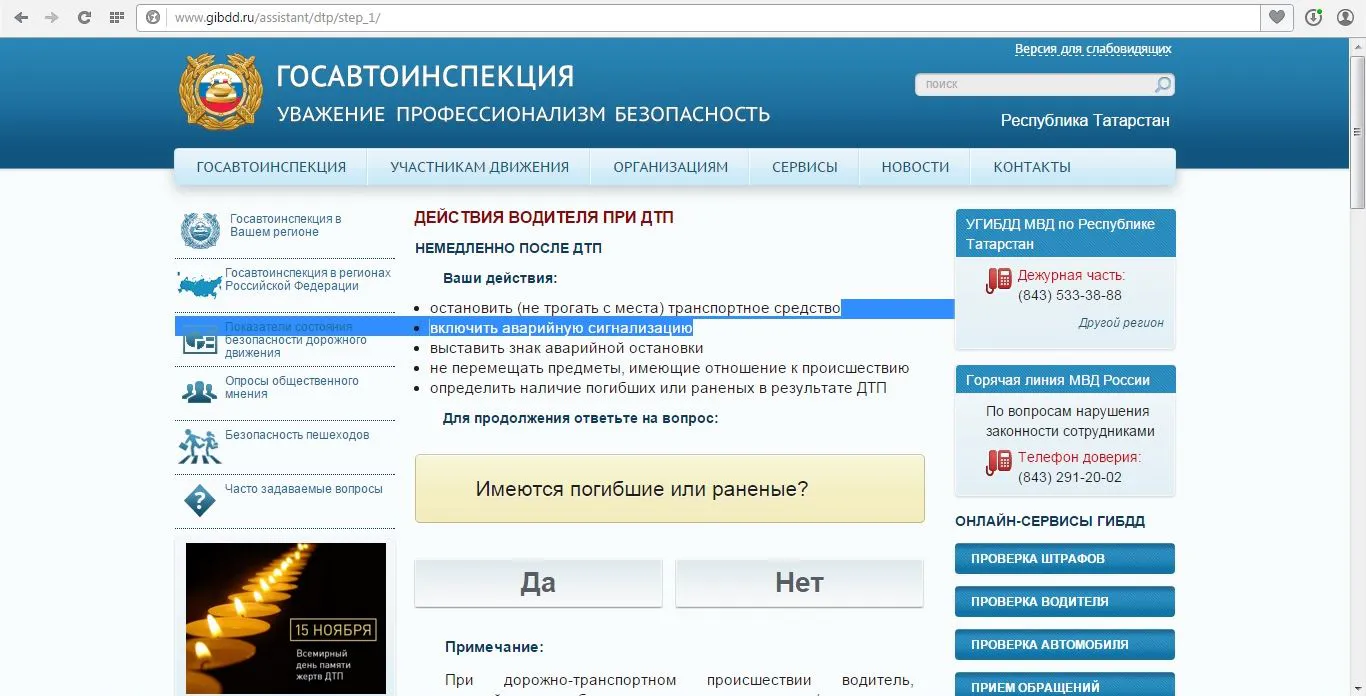Click УГИБДД МВД по Республике Татарстан header
This screenshot has height=696, width=1366.
click(1065, 234)
